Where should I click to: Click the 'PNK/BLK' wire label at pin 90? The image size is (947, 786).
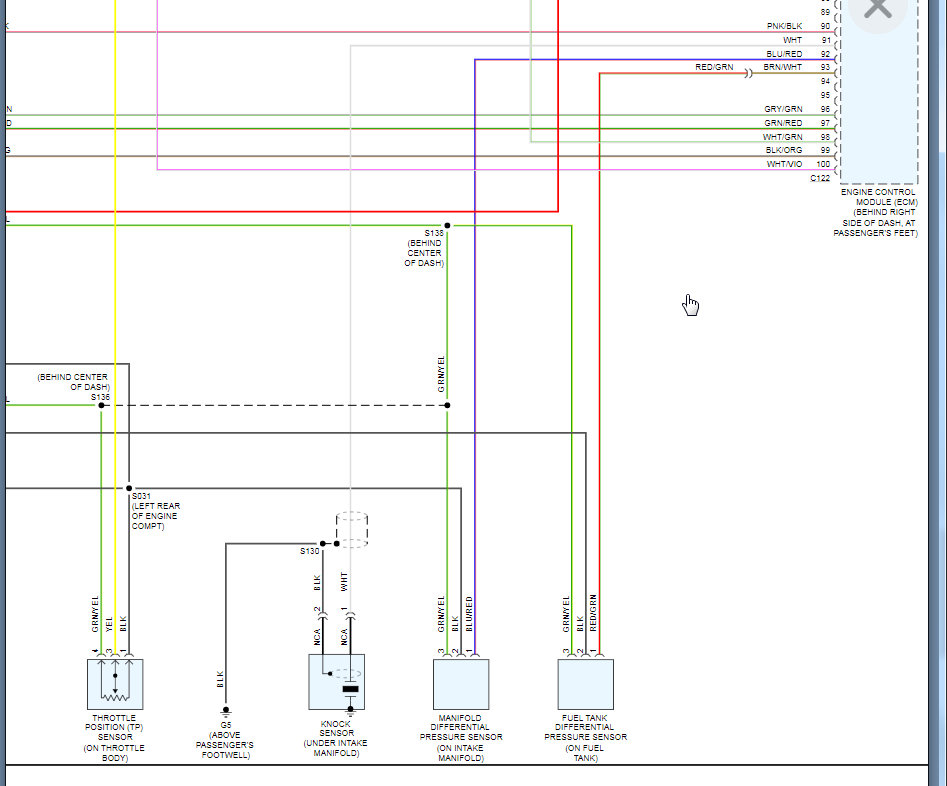(x=784, y=26)
